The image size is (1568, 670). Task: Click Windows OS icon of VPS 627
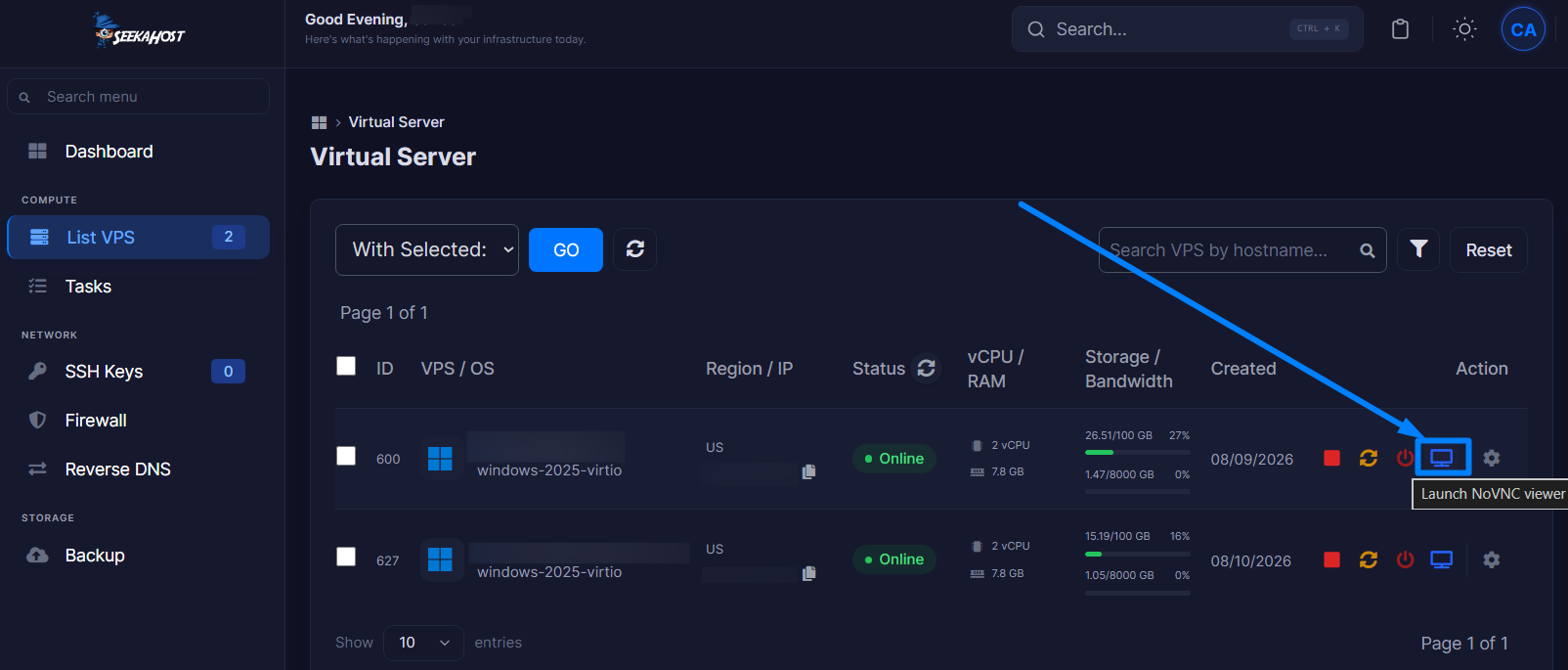(x=440, y=559)
